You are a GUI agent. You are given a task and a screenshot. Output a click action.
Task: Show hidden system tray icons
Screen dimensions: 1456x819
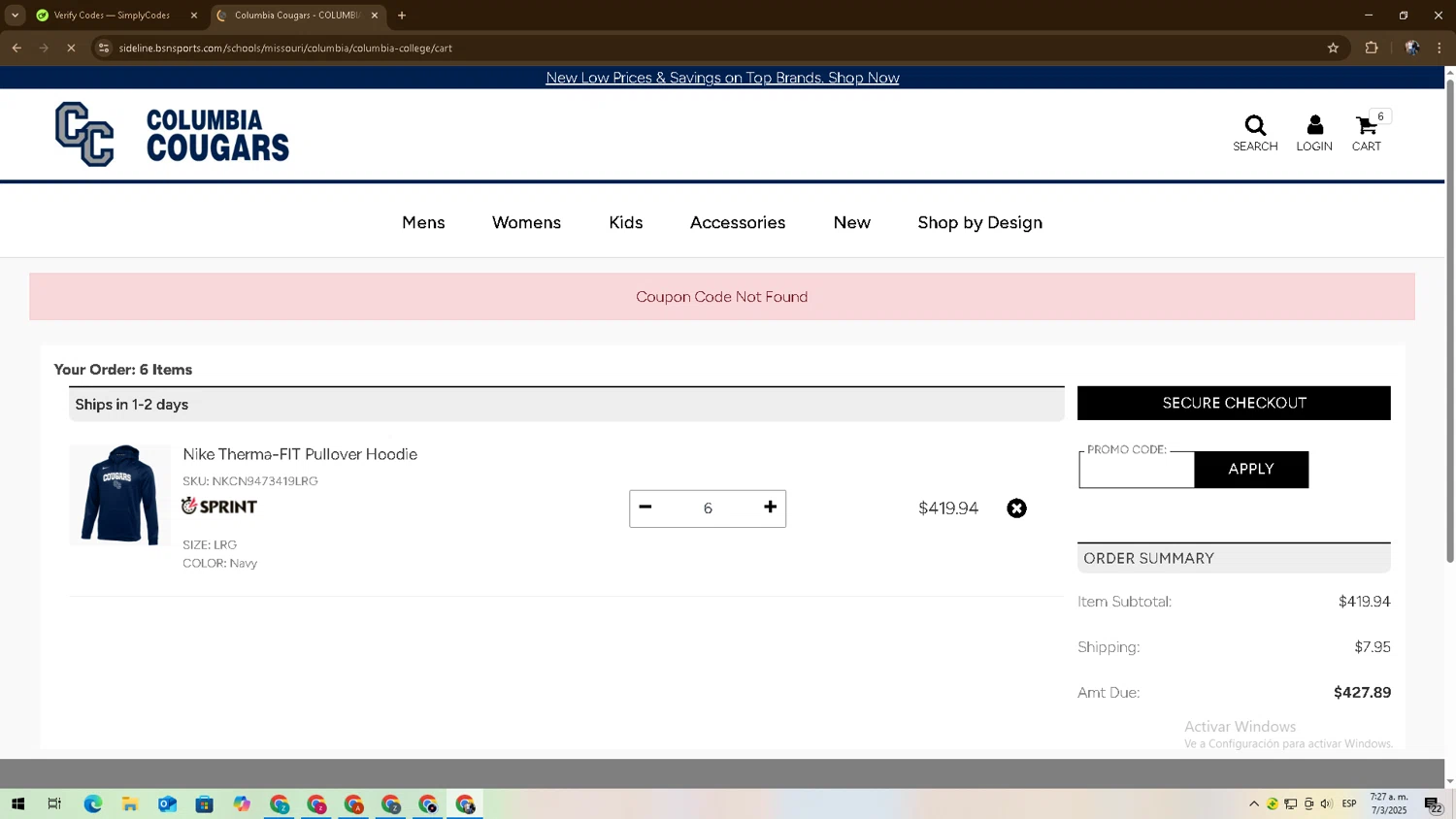[x=1254, y=804]
